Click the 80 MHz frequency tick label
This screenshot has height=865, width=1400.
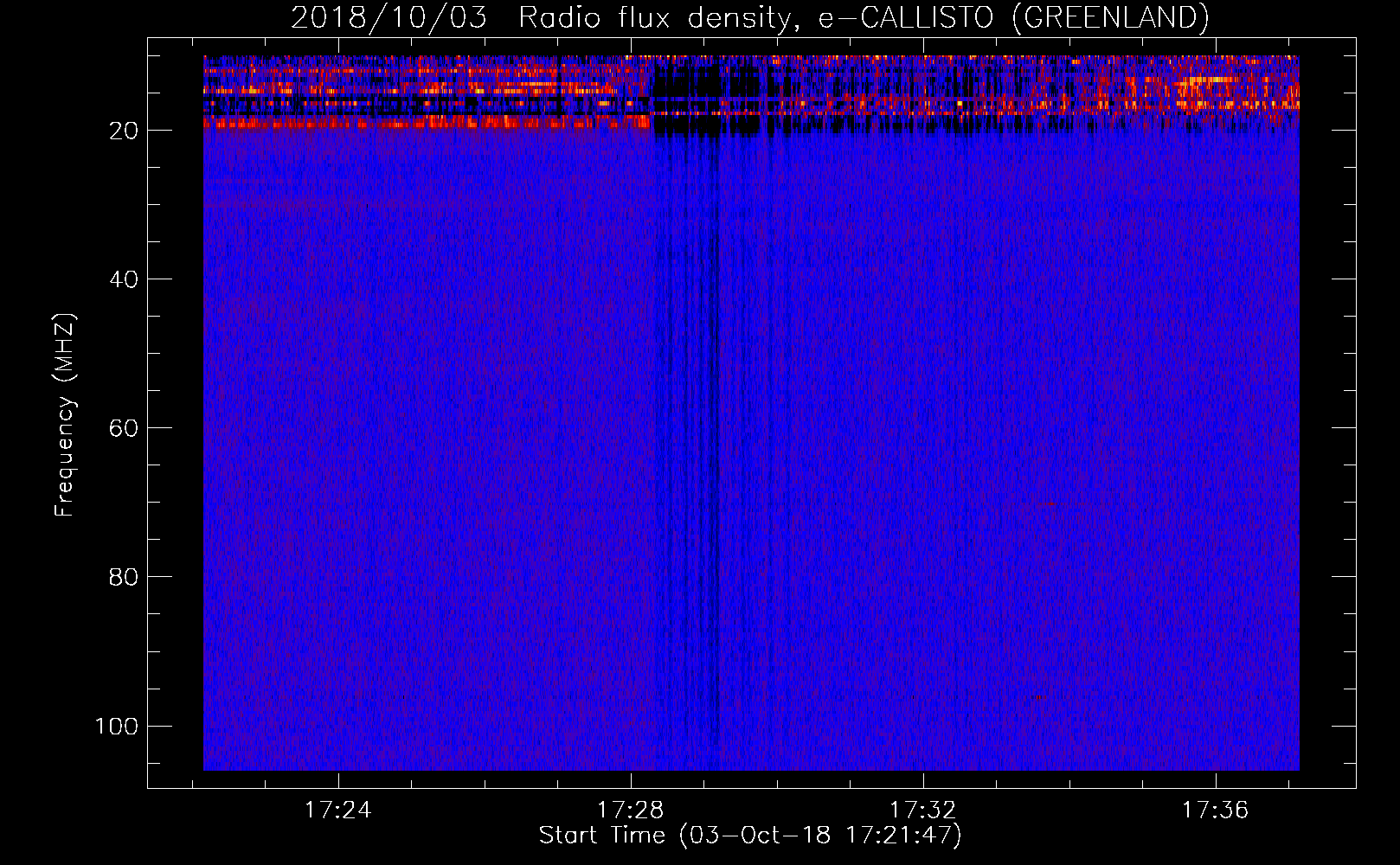point(124,577)
